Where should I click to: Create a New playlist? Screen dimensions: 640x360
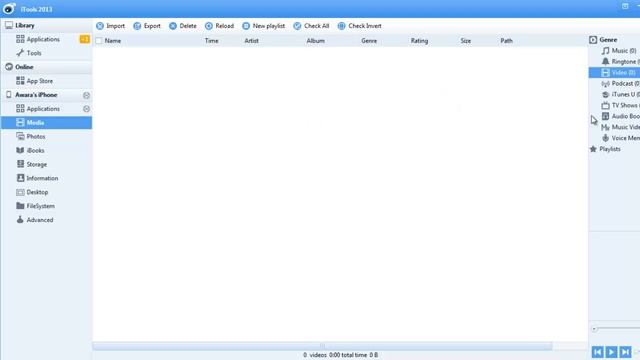(263, 26)
